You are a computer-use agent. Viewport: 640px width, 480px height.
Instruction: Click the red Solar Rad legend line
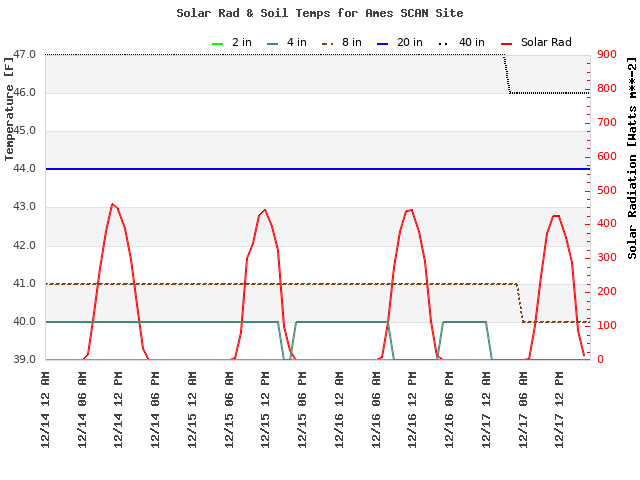point(507,43)
